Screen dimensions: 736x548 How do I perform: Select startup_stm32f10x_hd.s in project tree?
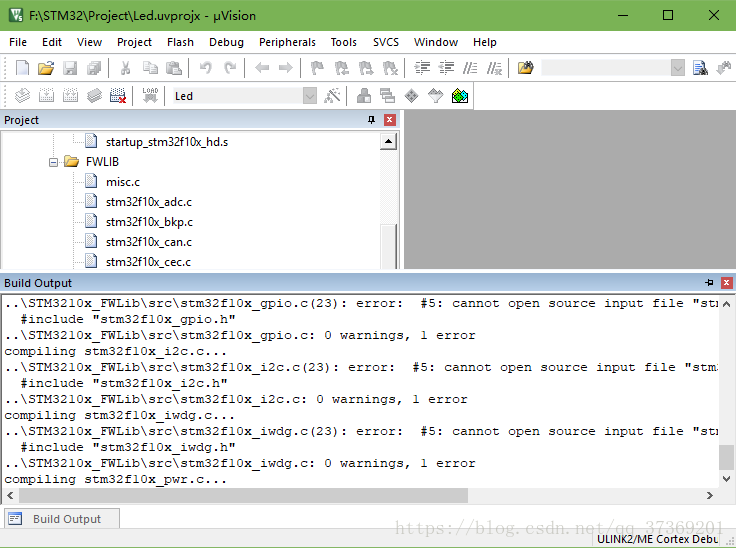click(167, 142)
